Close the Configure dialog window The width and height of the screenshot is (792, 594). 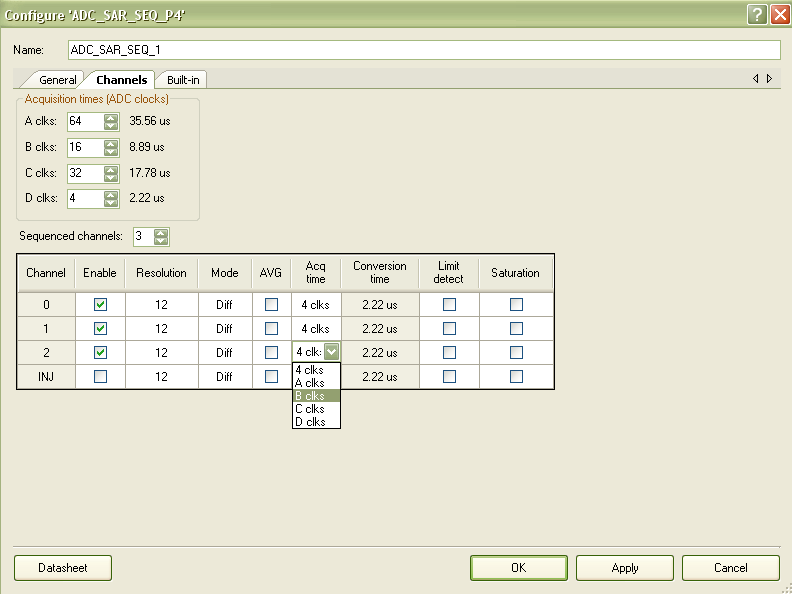(x=779, y=15)
